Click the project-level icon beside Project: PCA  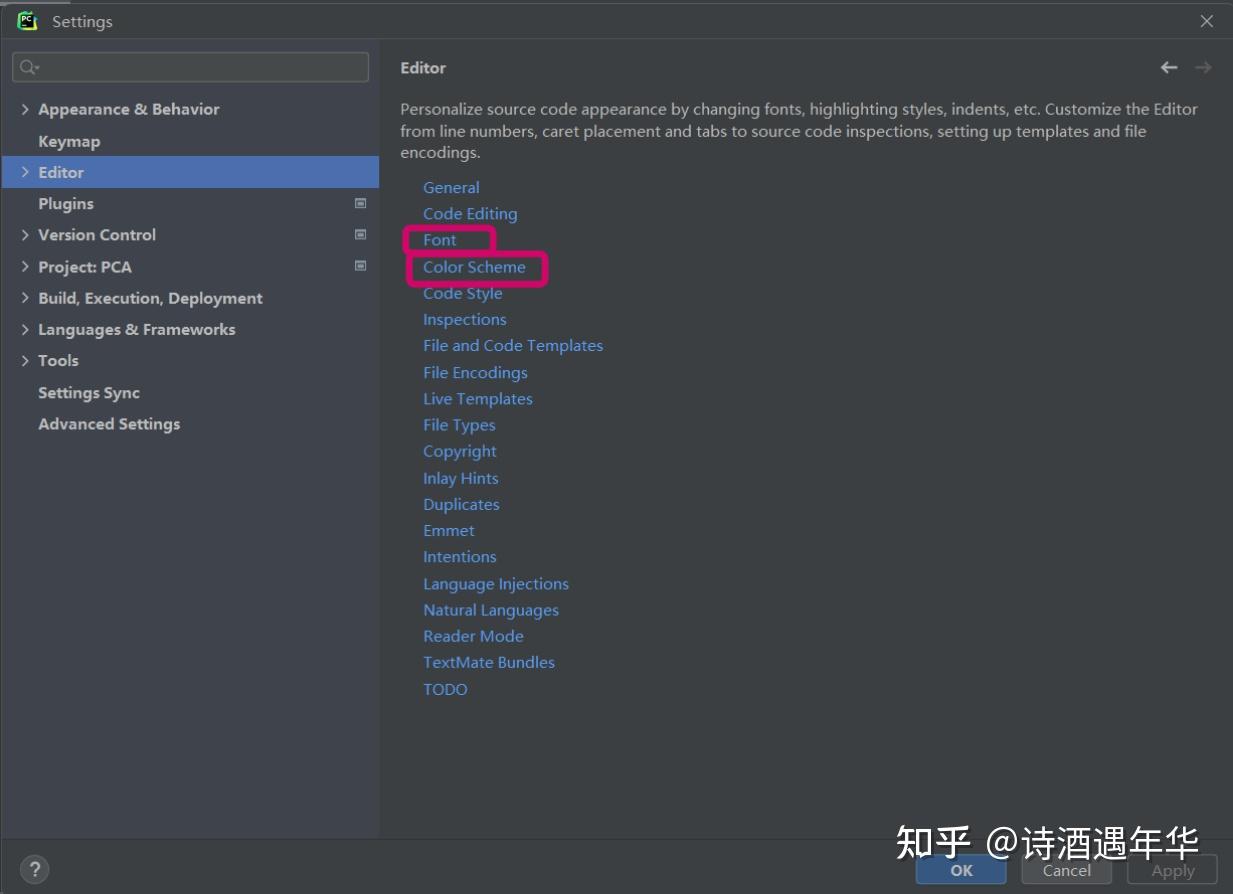(x=361, y=266)
